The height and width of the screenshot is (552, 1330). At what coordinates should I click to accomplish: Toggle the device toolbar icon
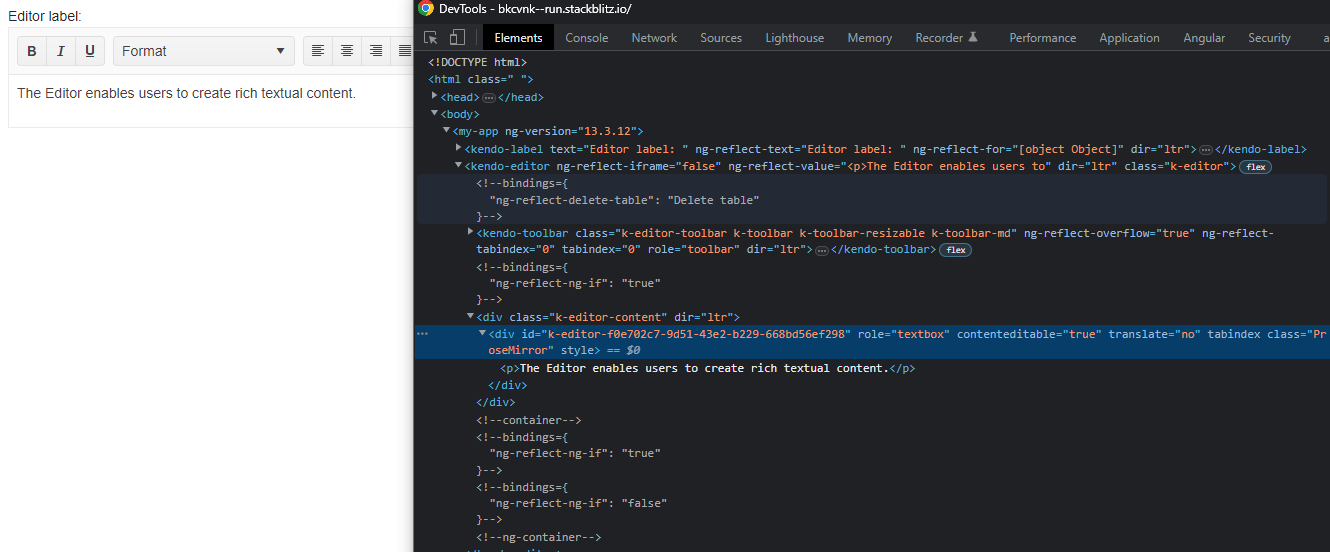coord(457,38)
